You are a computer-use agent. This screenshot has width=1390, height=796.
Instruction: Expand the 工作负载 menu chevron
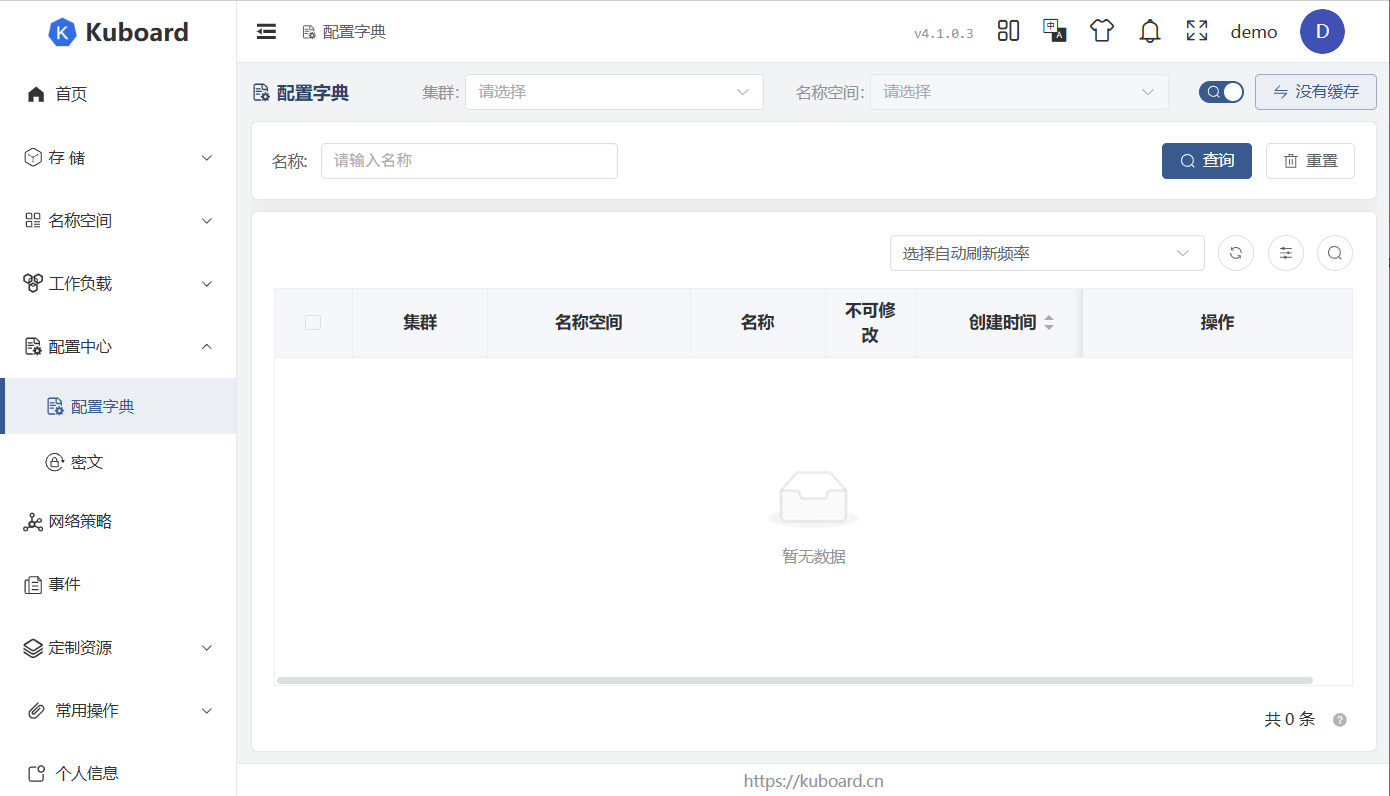click(207, 284)
